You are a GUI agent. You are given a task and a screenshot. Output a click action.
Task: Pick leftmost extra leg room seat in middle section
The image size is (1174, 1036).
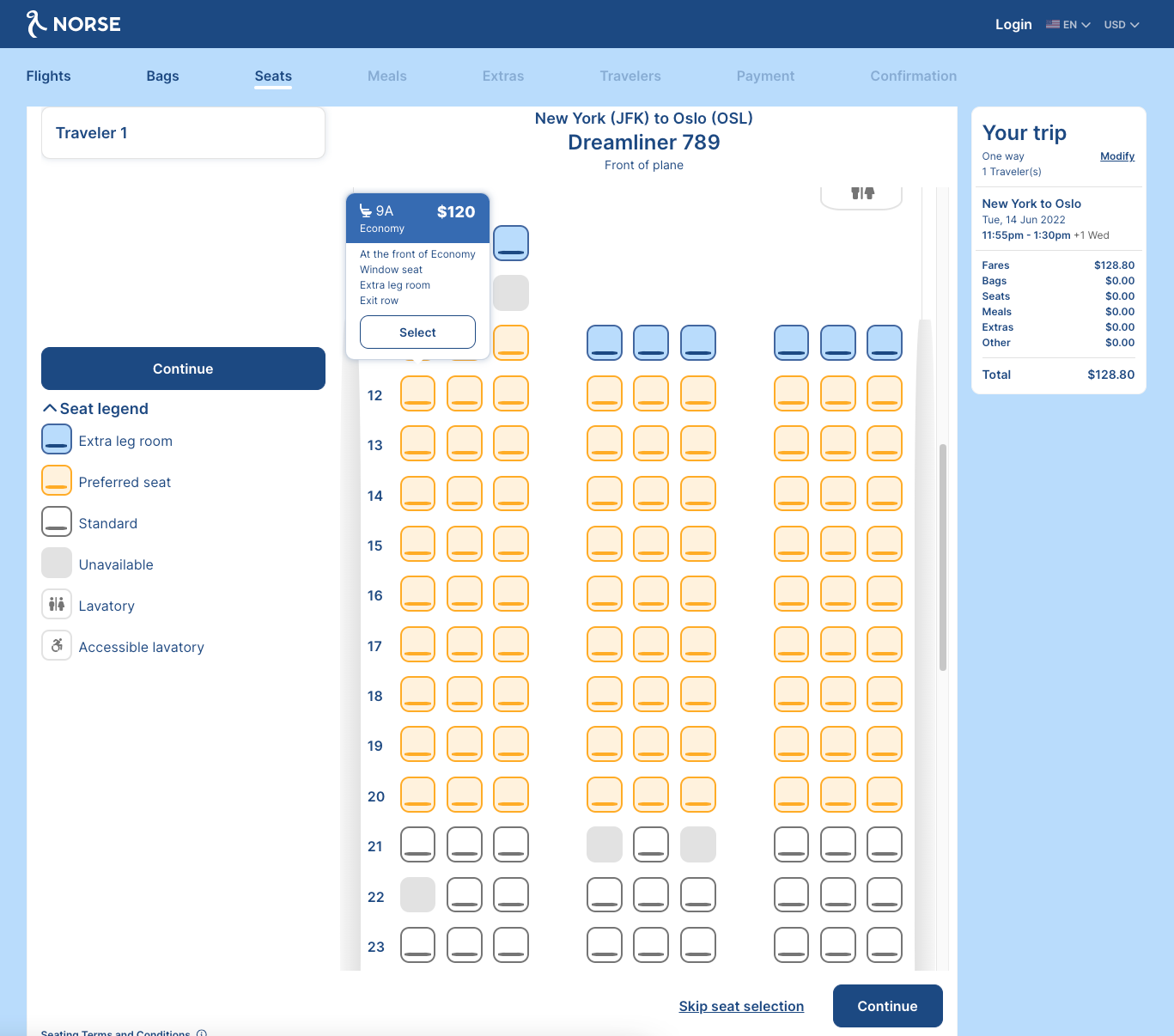point(605,343)
